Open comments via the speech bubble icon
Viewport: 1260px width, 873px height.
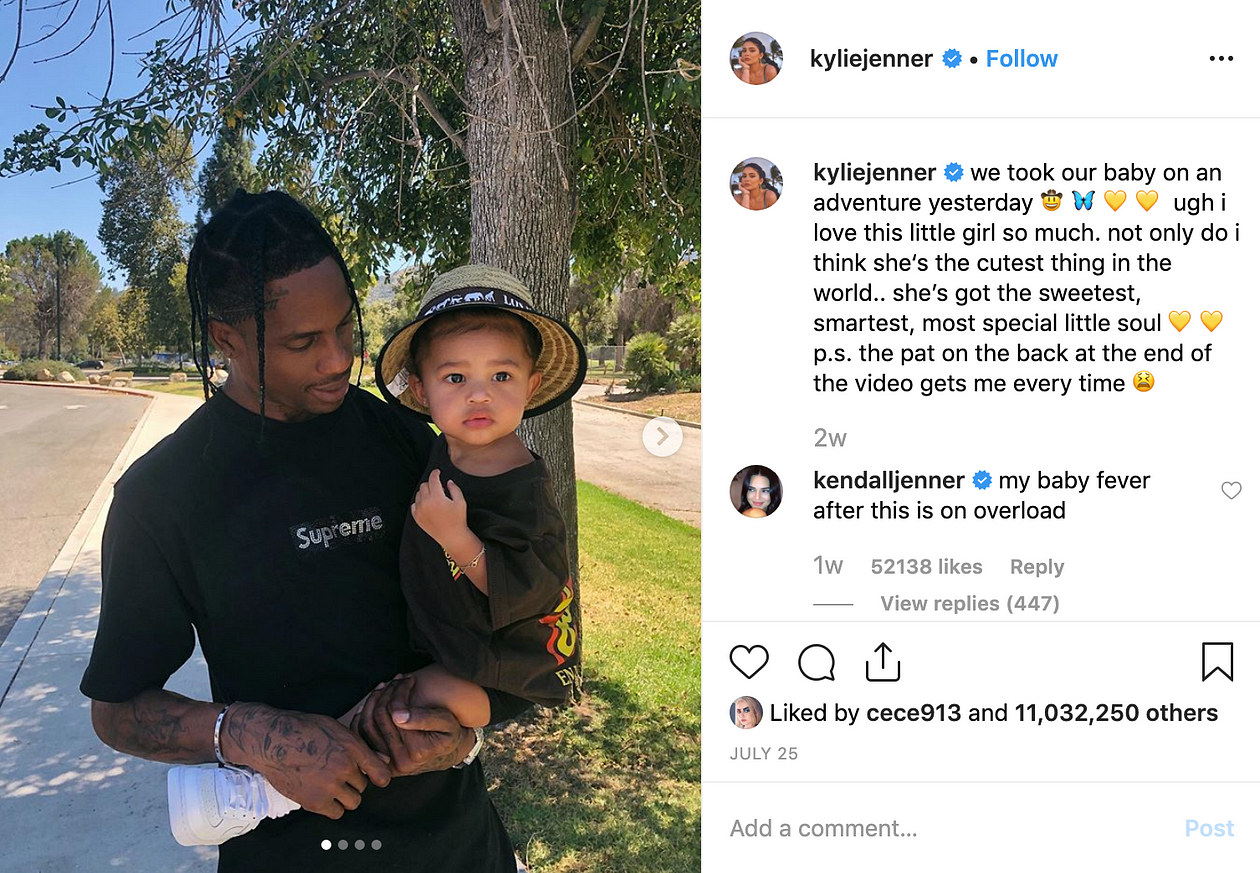click(x=816, y=662)
